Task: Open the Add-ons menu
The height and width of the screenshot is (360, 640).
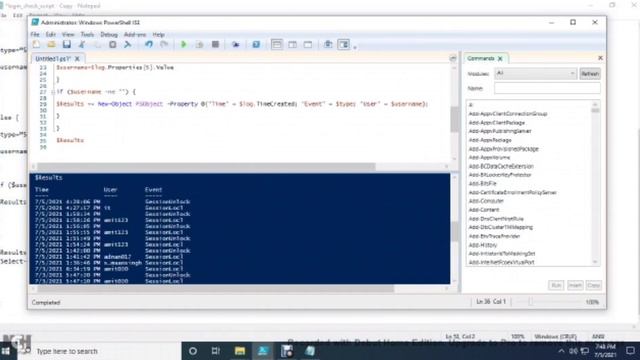Action: pyautogui.click(x=135, y=35)
